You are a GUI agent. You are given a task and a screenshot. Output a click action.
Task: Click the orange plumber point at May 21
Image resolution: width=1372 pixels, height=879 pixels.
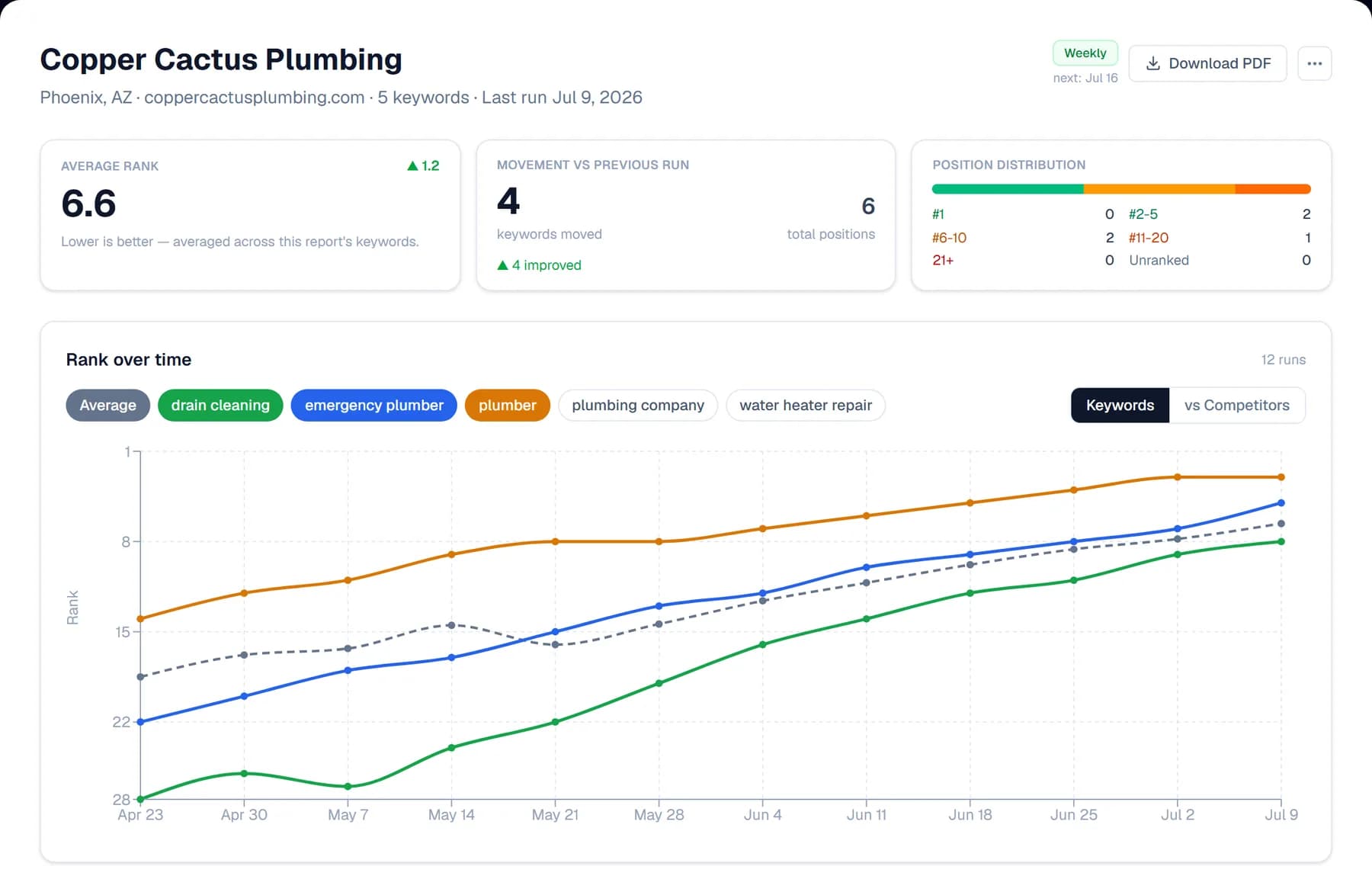555,542
